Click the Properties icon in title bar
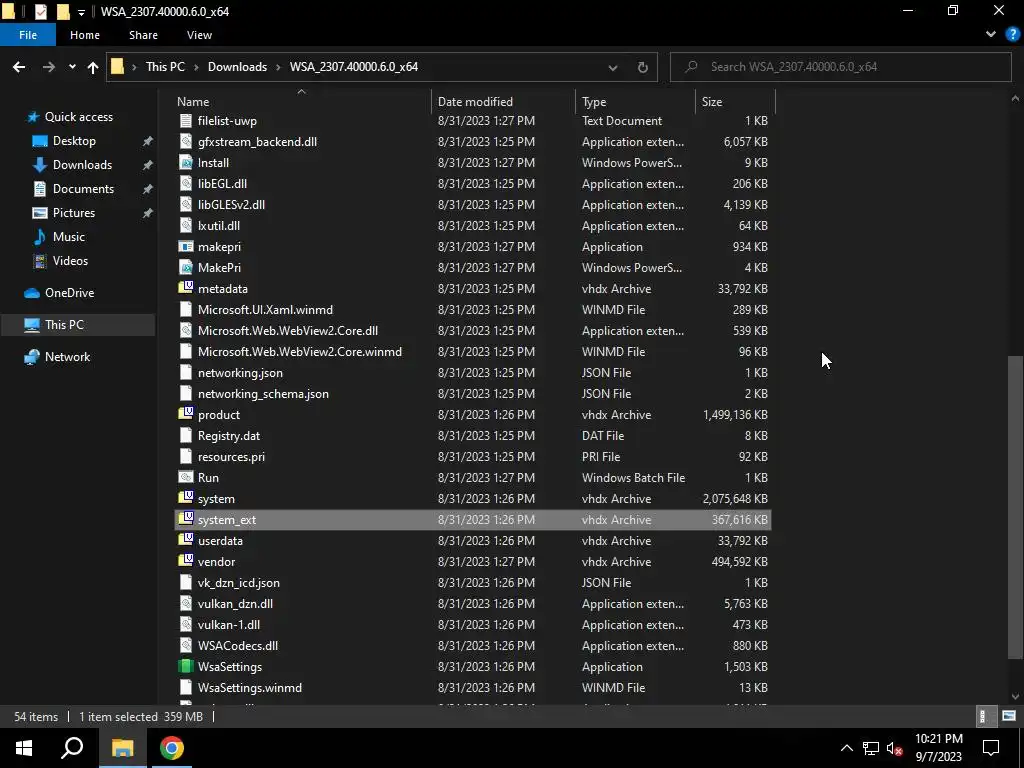This screenshot has height=768, width=1024. pyautogui.click(x=40, y=11)
